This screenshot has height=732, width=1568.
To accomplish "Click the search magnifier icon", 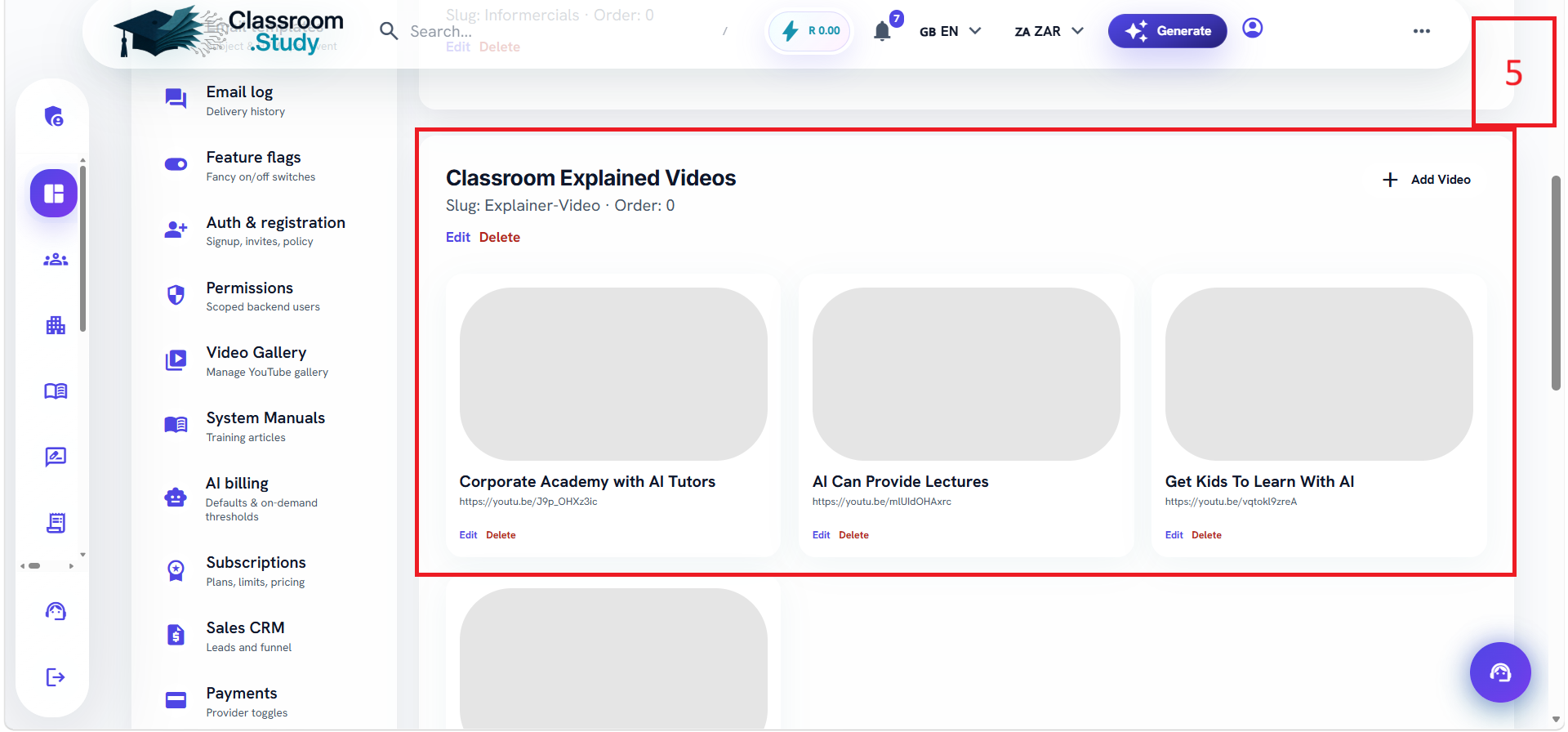I will tap(389, 31).
